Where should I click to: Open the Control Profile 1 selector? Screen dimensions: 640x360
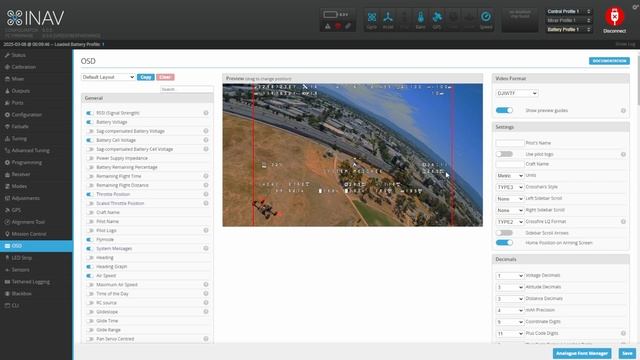569,11
